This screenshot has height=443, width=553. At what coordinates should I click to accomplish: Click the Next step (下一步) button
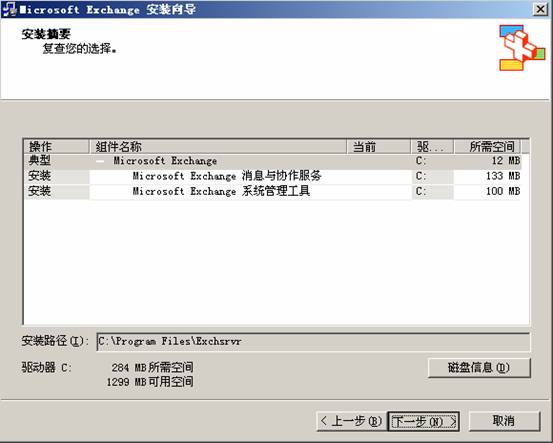coord(423,421)
